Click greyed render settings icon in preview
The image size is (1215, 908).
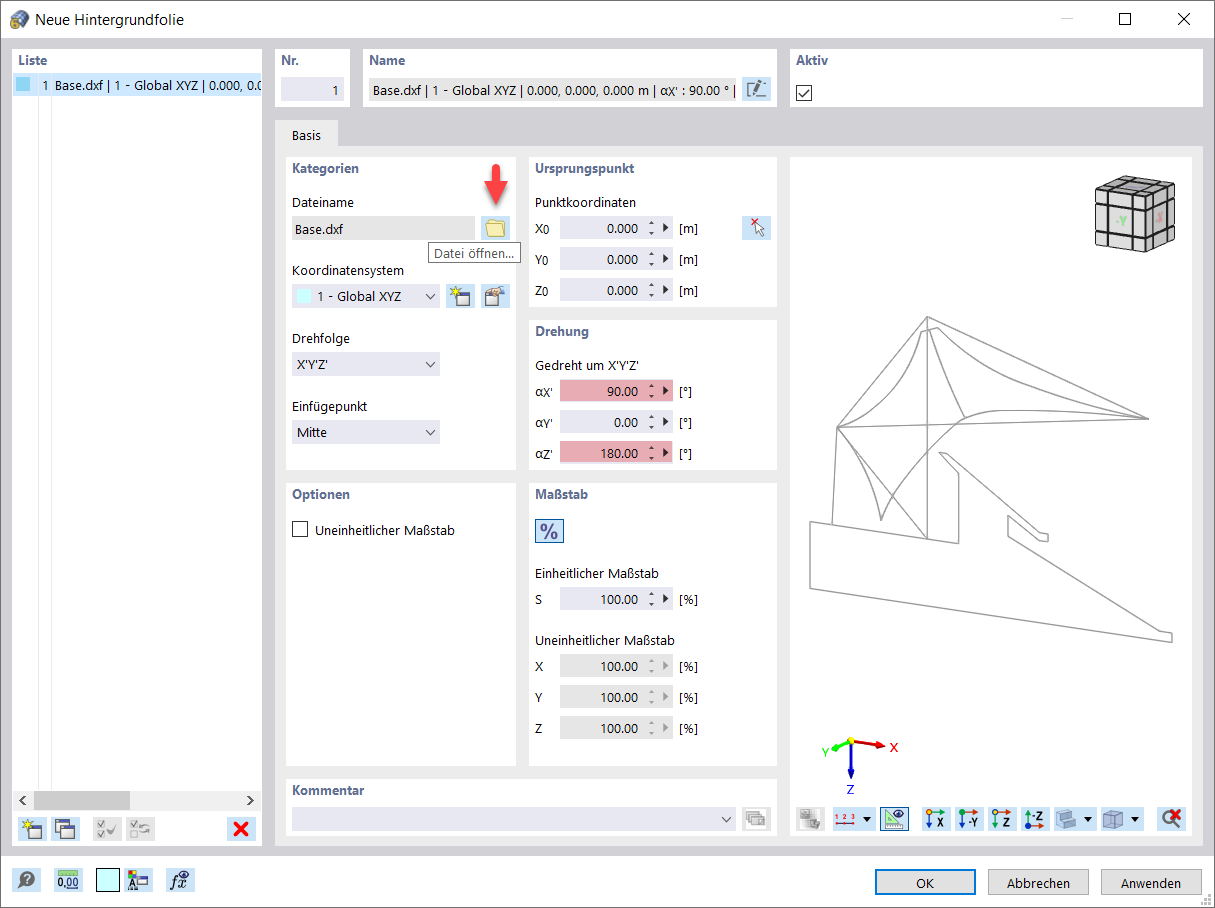[x=810, y=819]
